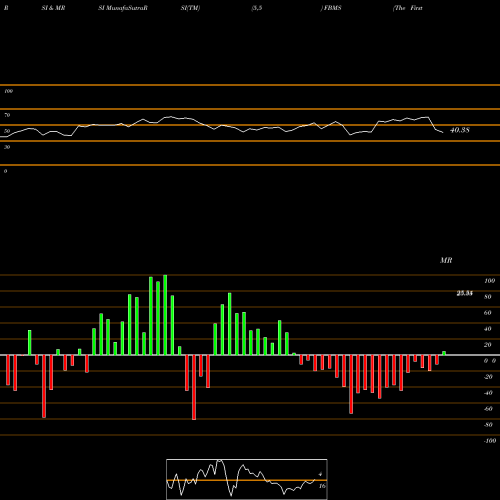Click MR axis label 60
Viewport: 500px width, 500px height.
(x=488, y=313)
